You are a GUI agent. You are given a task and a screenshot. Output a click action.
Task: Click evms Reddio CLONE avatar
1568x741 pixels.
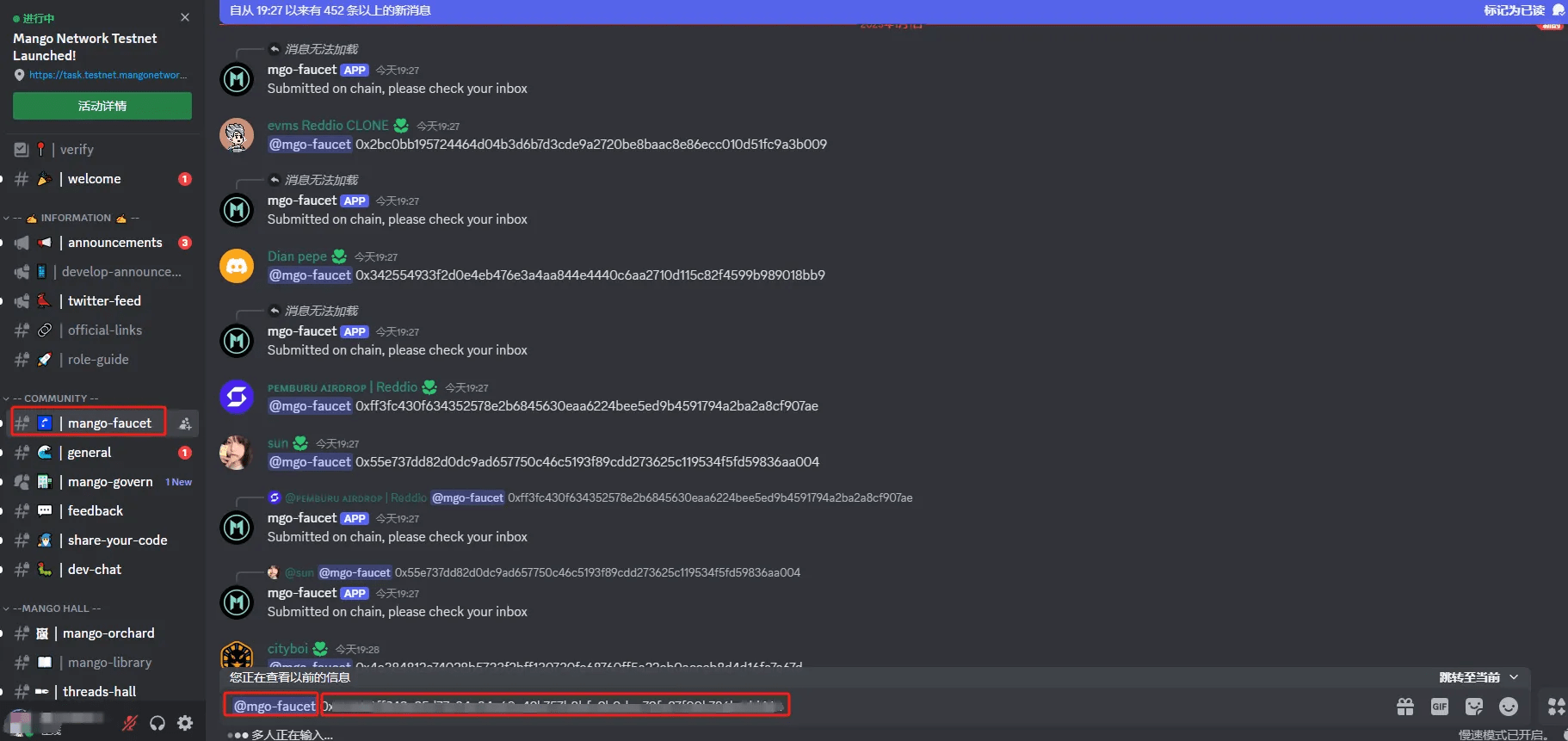point(237,135)
